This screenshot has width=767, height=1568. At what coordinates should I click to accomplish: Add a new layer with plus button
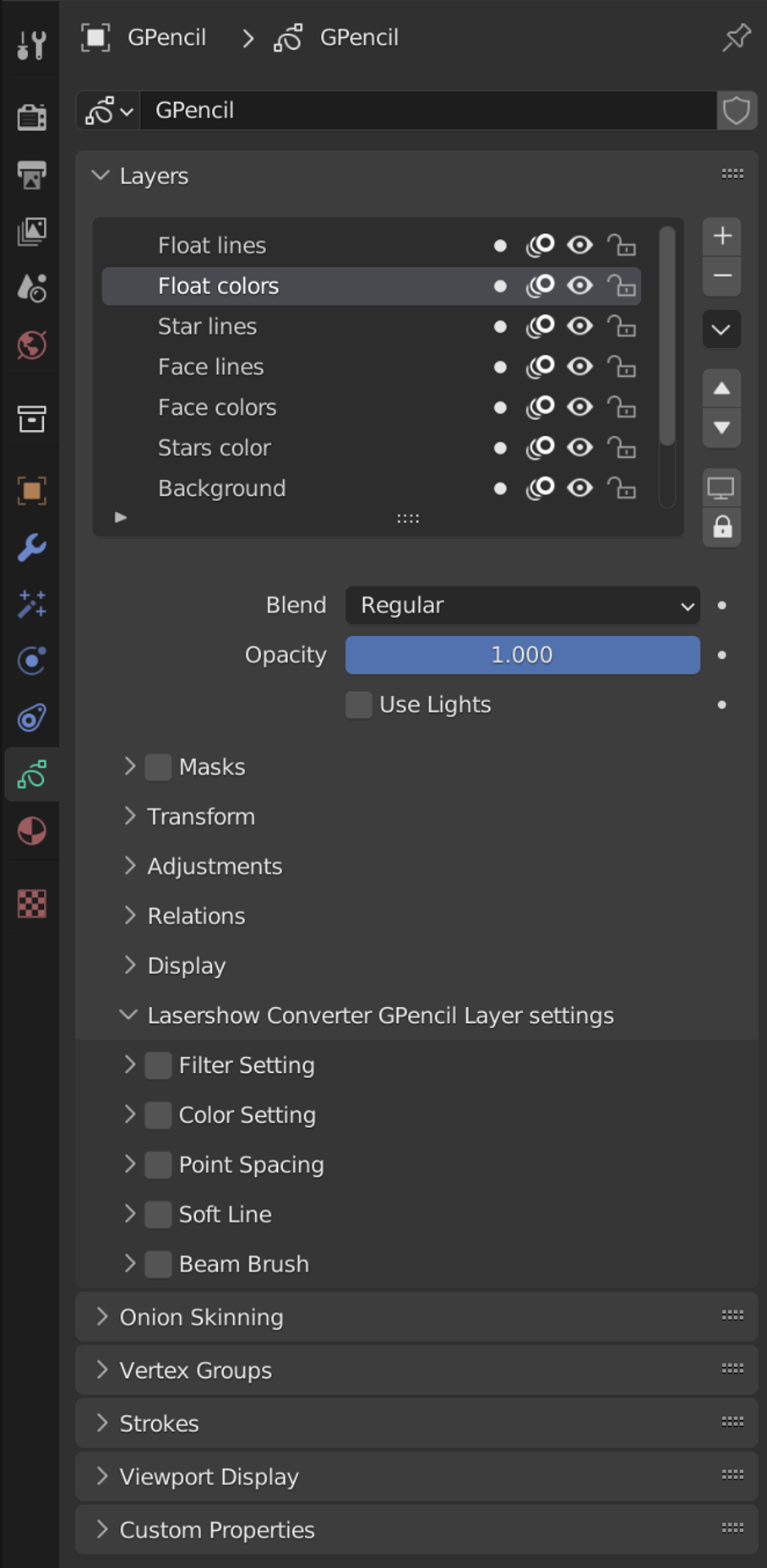722,236
